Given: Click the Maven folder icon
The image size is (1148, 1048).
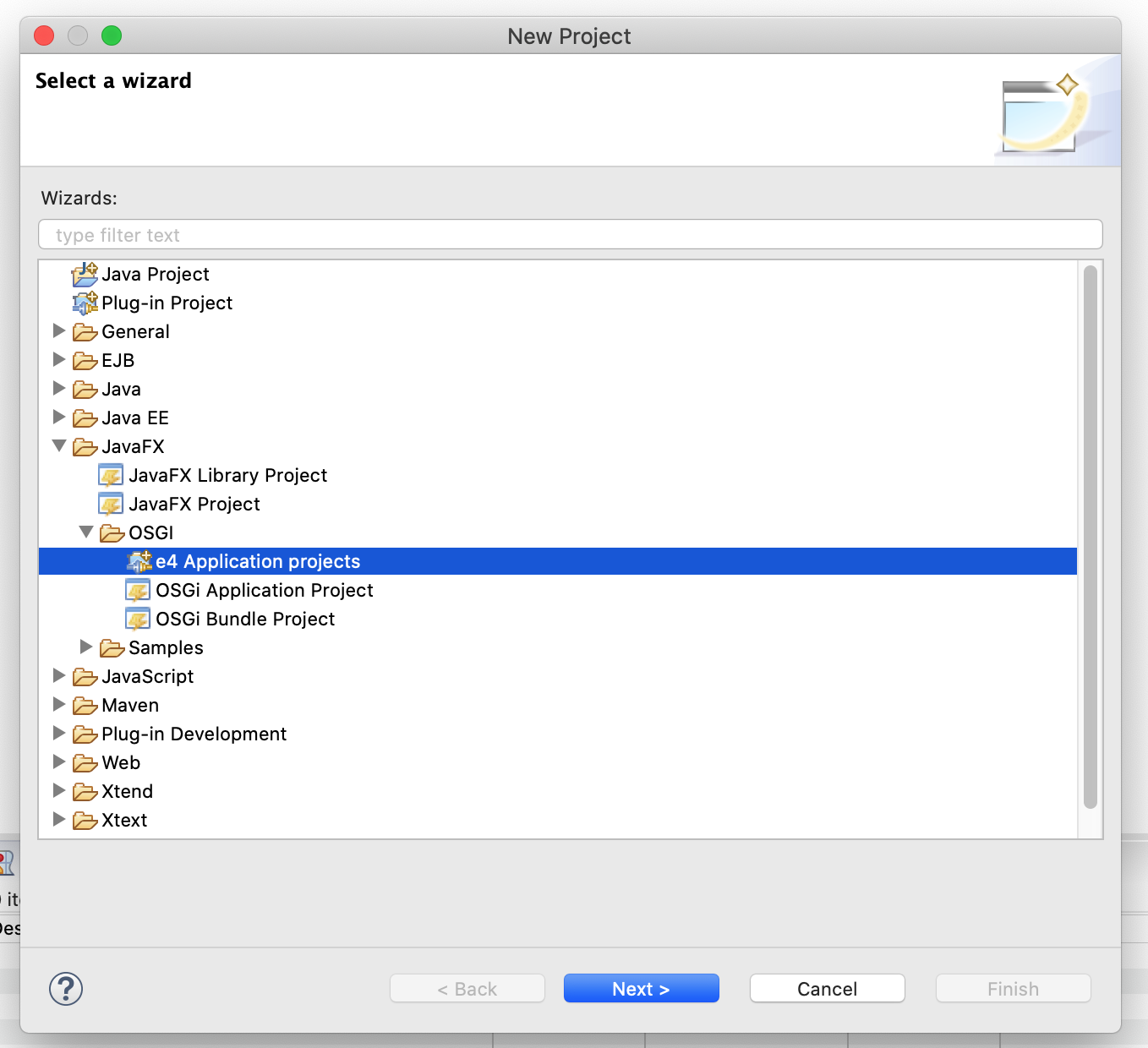Looking at the screenshot, I should tap(85, 706).
